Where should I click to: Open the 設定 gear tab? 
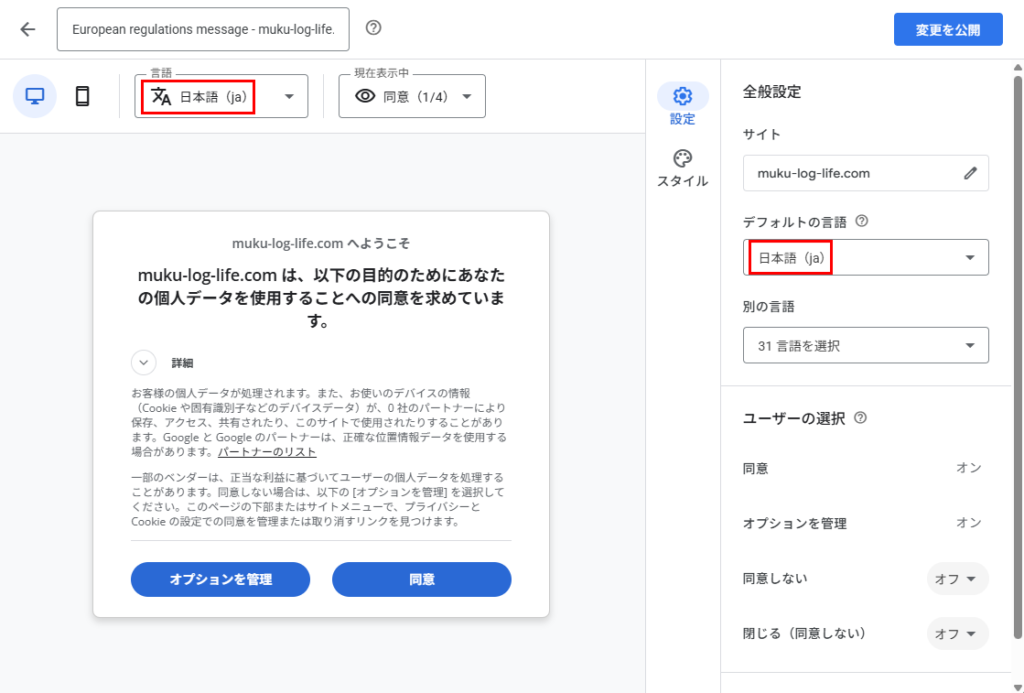coord(682,104)
